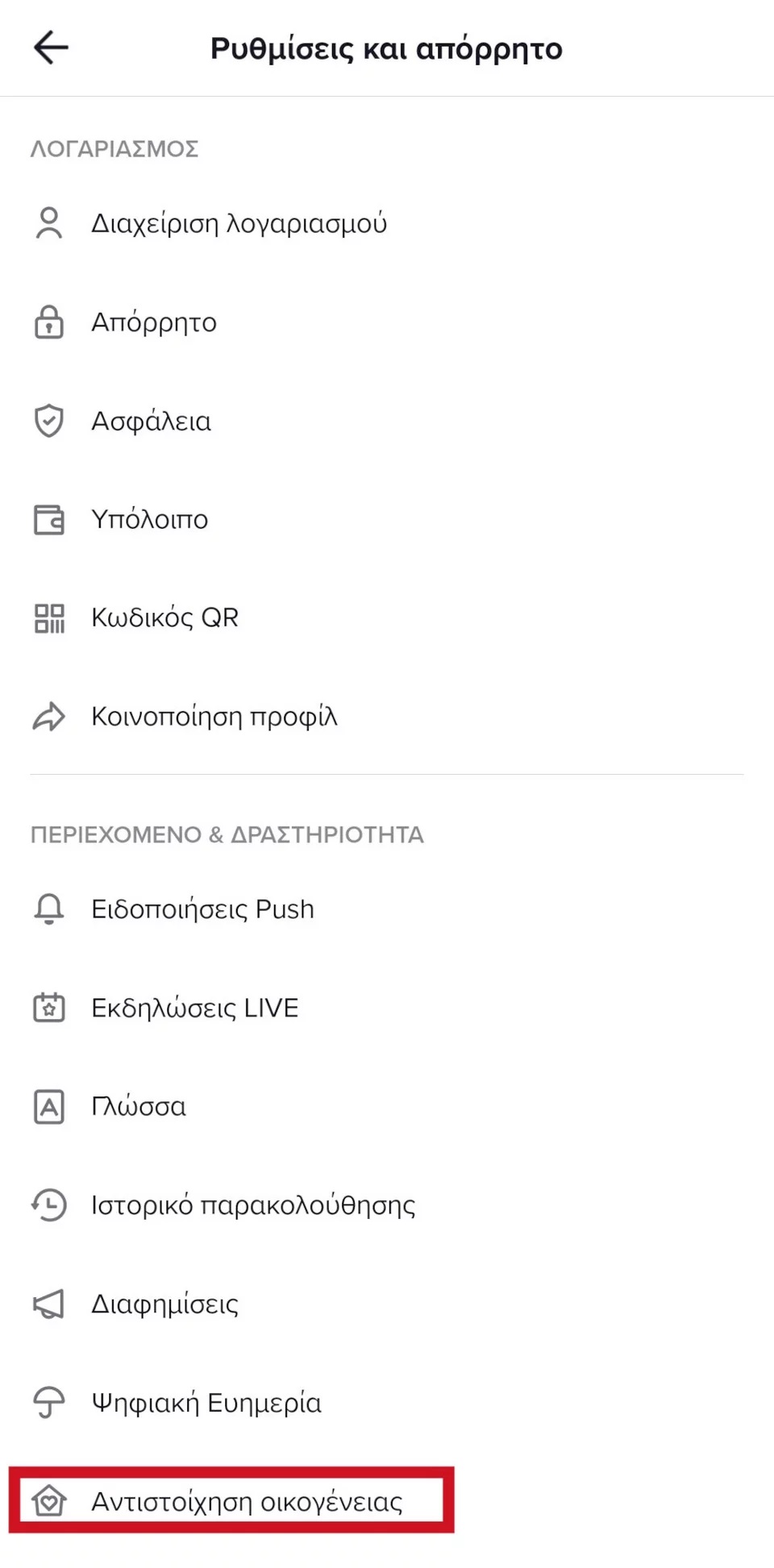Click the wallet icon beside Υπόλοιπο
This screenshot has height=1568, width=774.
(x=49, y=519)
